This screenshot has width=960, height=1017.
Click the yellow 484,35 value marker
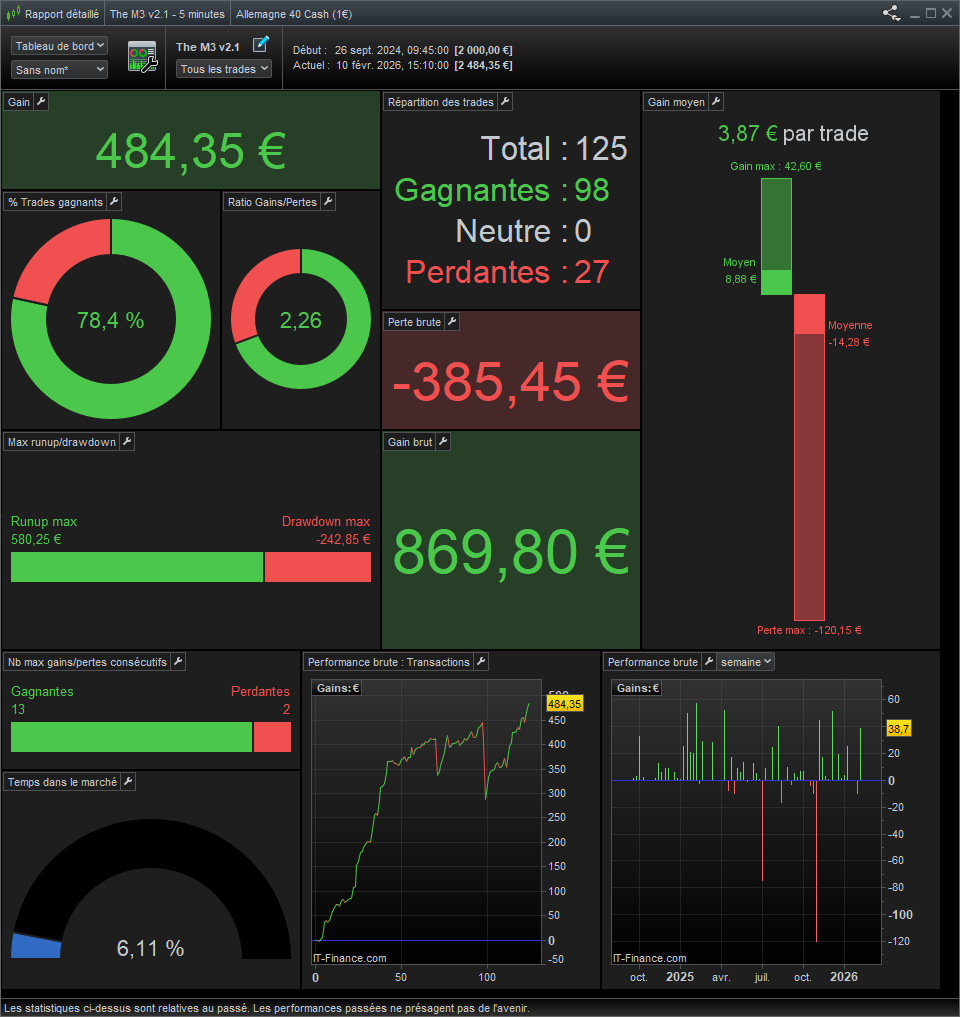(565, 705)
